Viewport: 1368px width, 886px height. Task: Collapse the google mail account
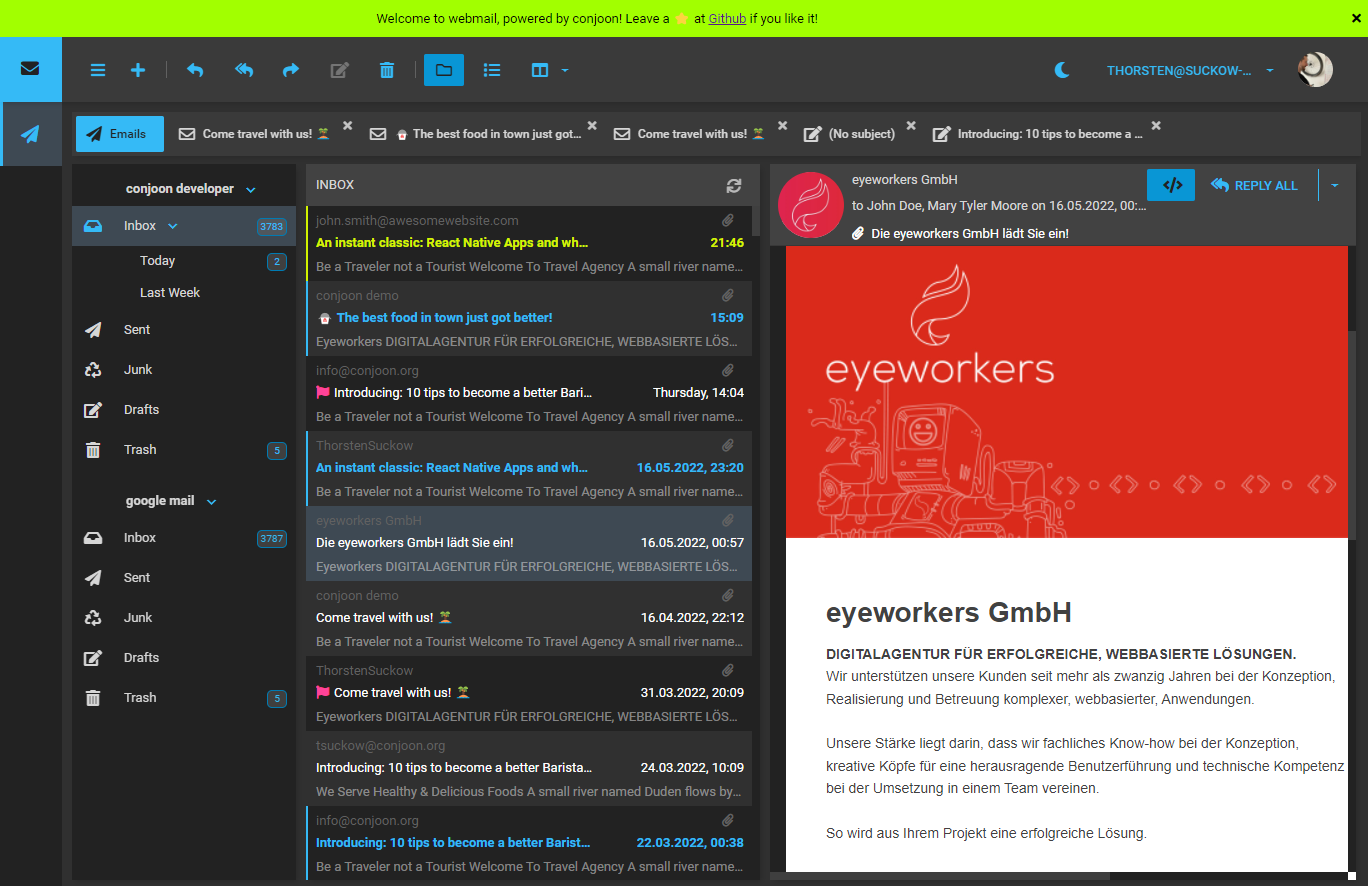[211, 502]
